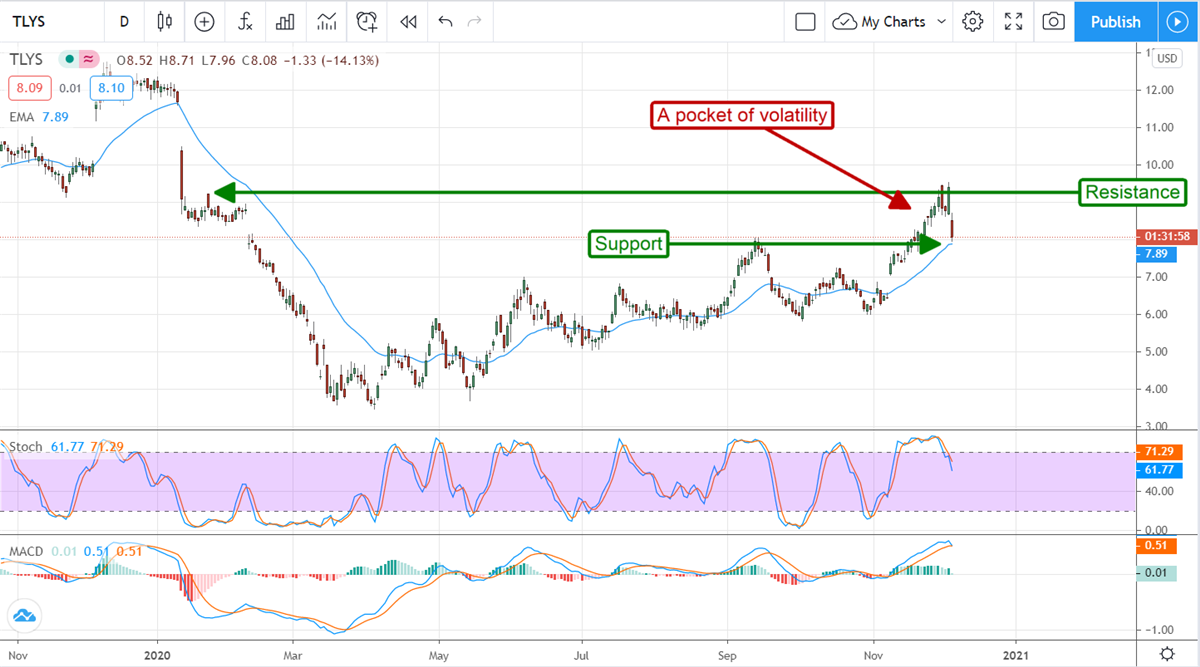Toggle the pink approximate-data badge beside TLYS
Screen dimensions: 1200x667
88,60
